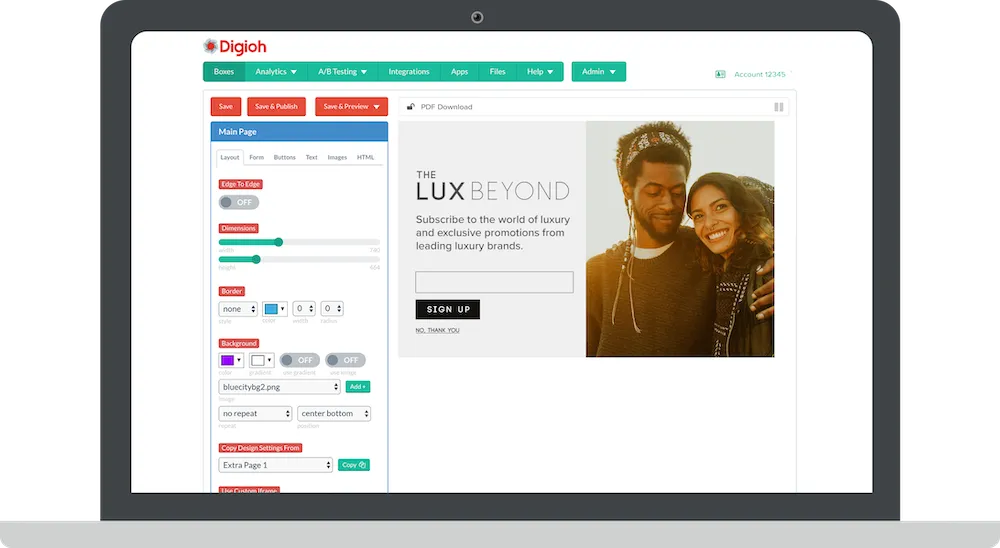This screenshot has height=548, width=1000.
Task: Click the Save & Publish button
Action: pyautogui.click(x=276, y=107)
